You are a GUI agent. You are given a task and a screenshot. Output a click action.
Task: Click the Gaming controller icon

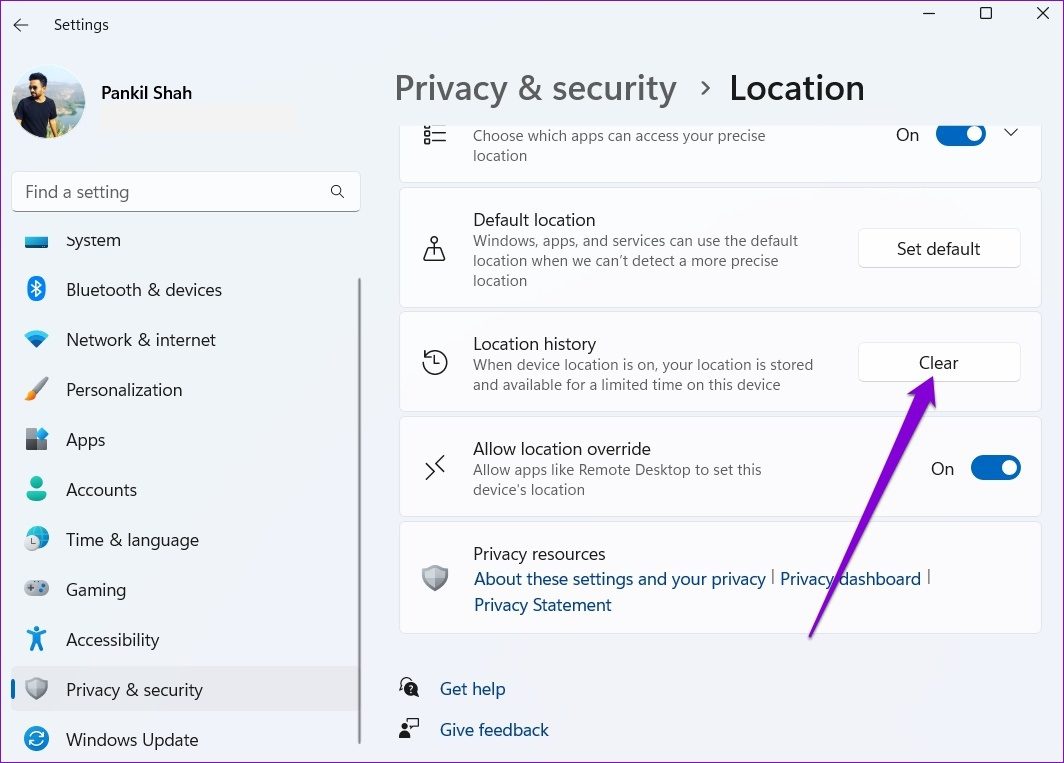pyautogui.click(x=37, y=590)
